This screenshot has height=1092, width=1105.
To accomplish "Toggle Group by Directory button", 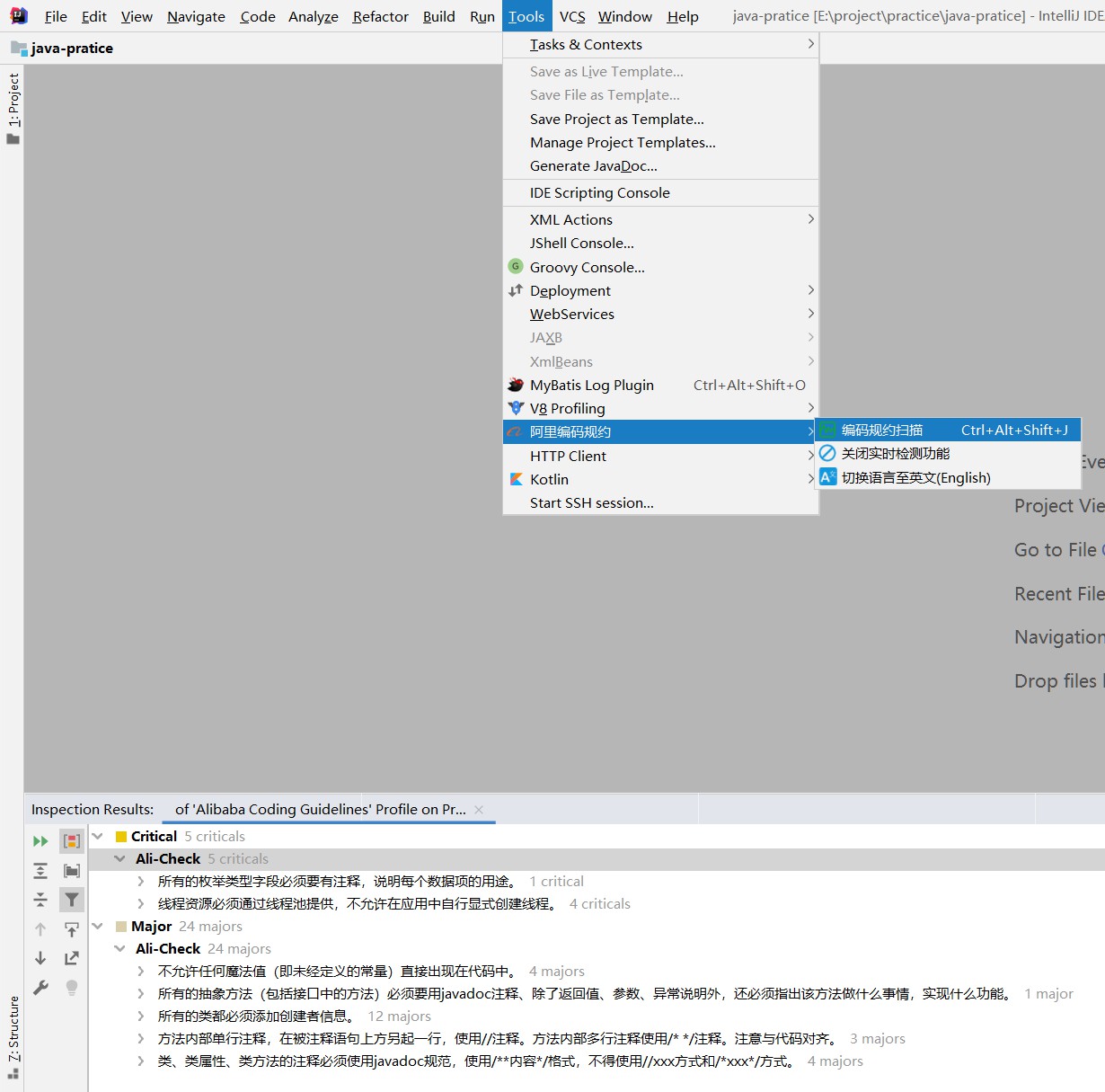I will point(72,871).
